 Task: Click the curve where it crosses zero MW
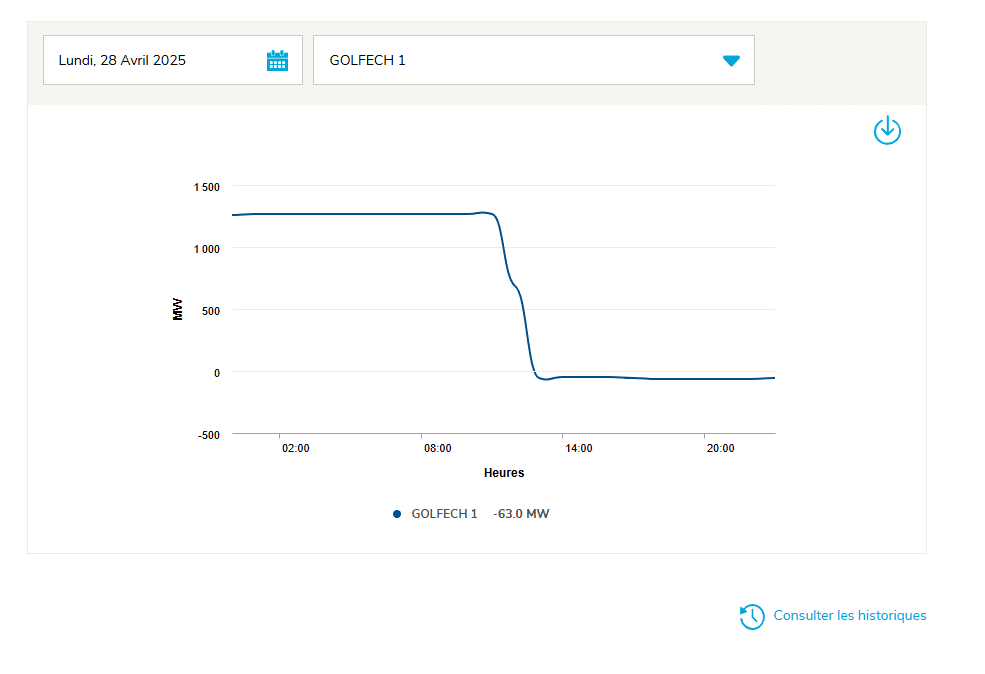[x=534, y=372]
